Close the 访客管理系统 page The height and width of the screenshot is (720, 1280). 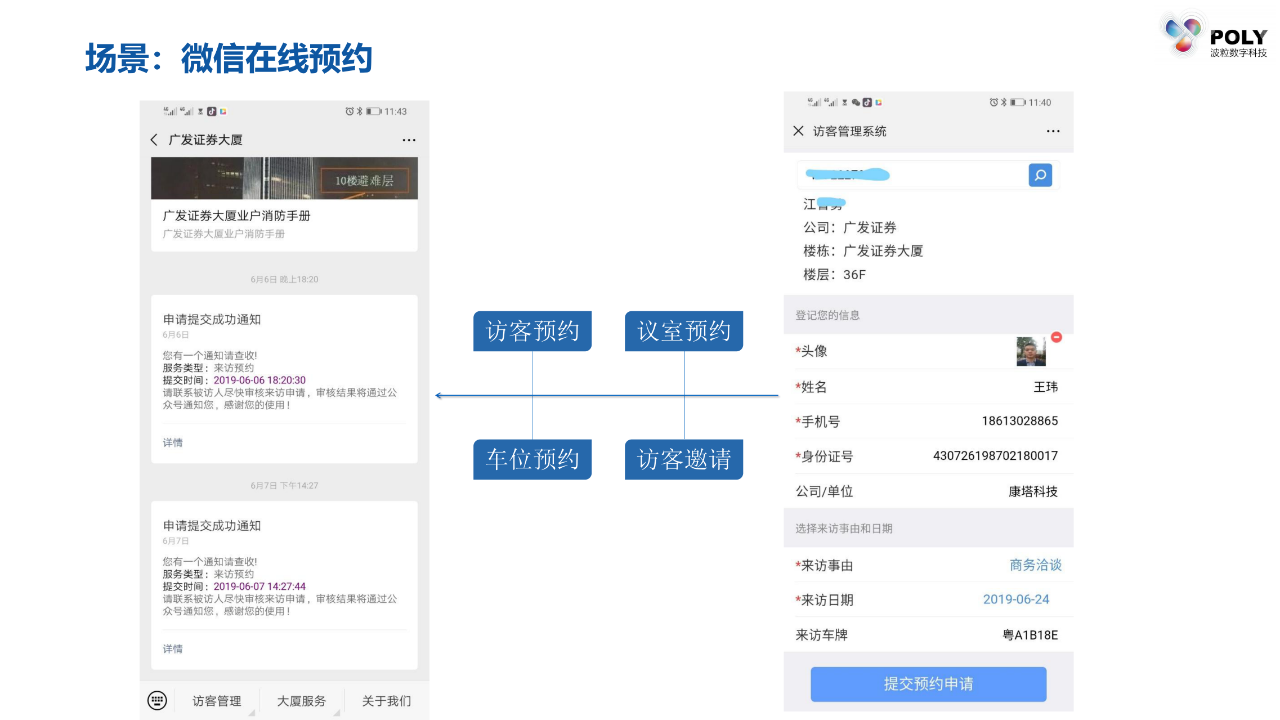[798, 131]
